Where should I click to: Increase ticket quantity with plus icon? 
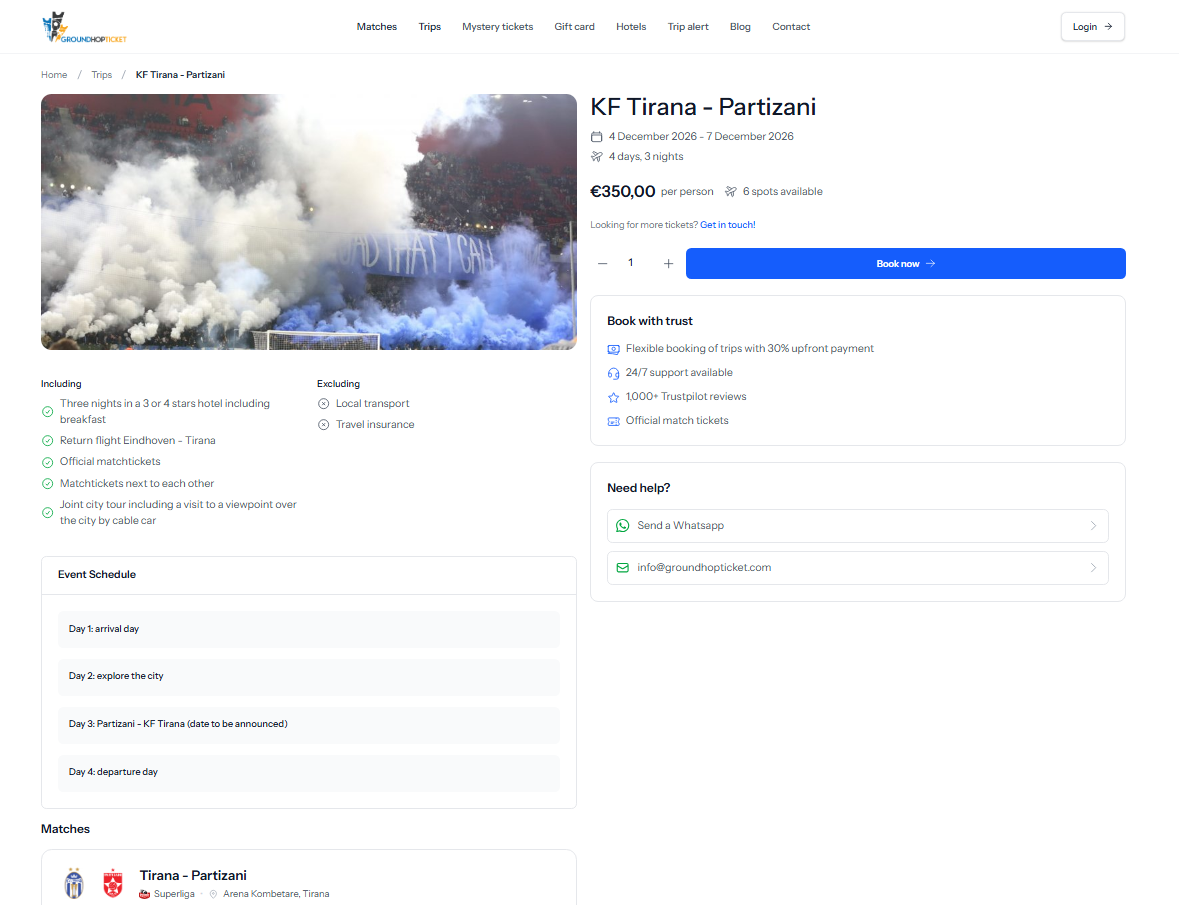pyautogui.click(x=668, y=264)
